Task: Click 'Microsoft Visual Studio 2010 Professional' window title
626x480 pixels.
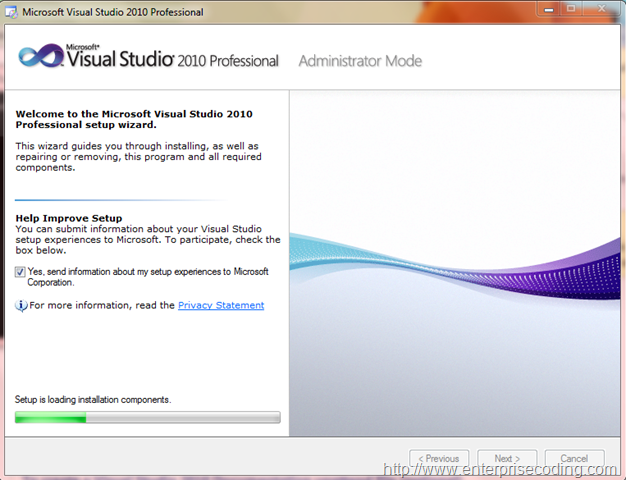Action: 113,12
